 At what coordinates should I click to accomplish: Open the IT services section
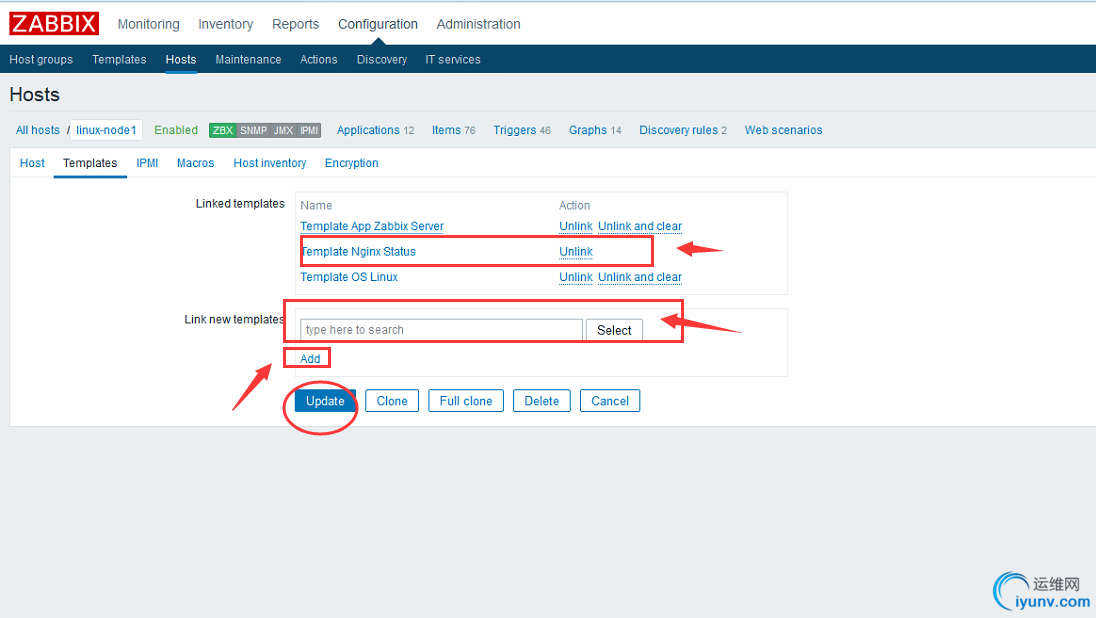453,59
